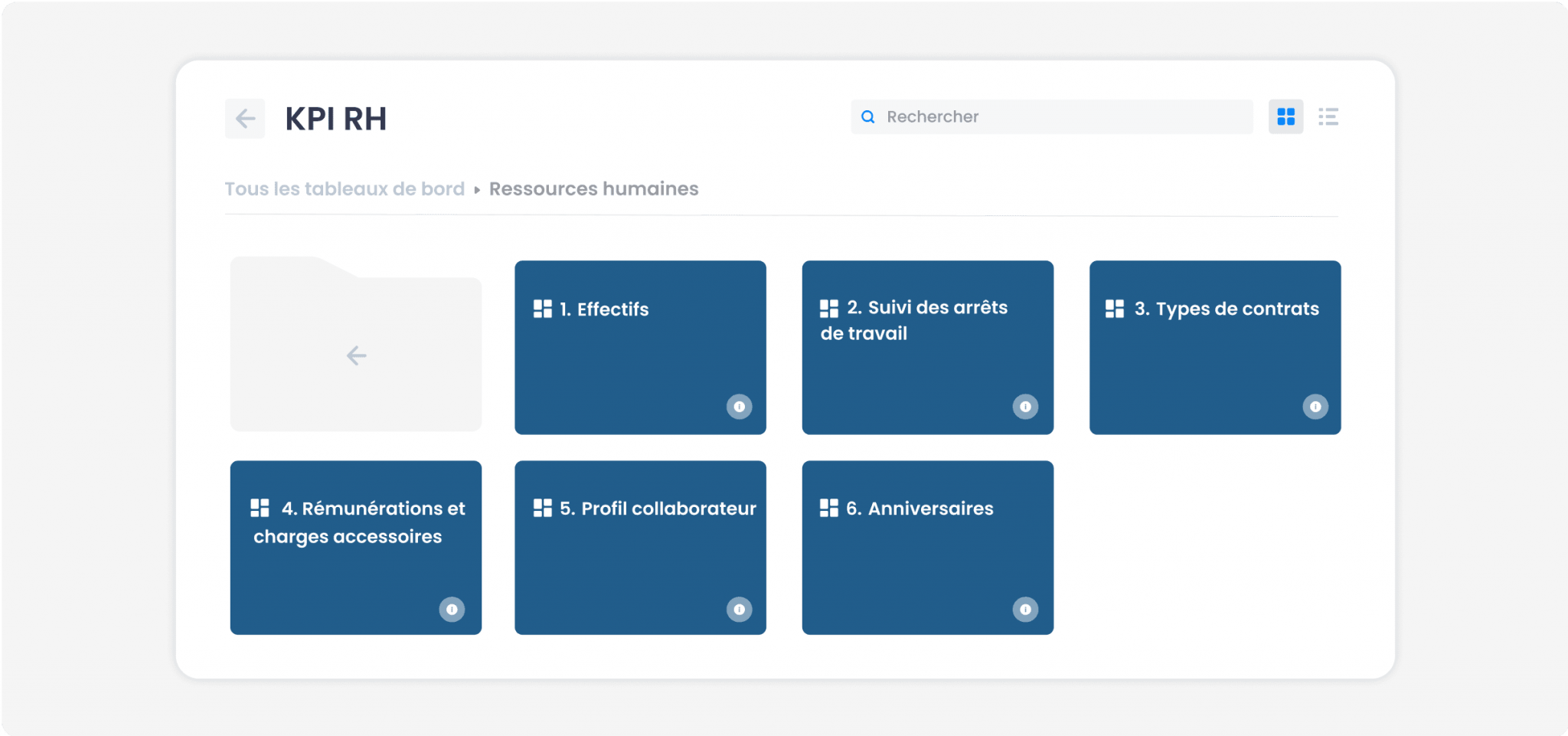Show info for Rémunérations dashboard
1568x736 pixels.
pos(452,610)
